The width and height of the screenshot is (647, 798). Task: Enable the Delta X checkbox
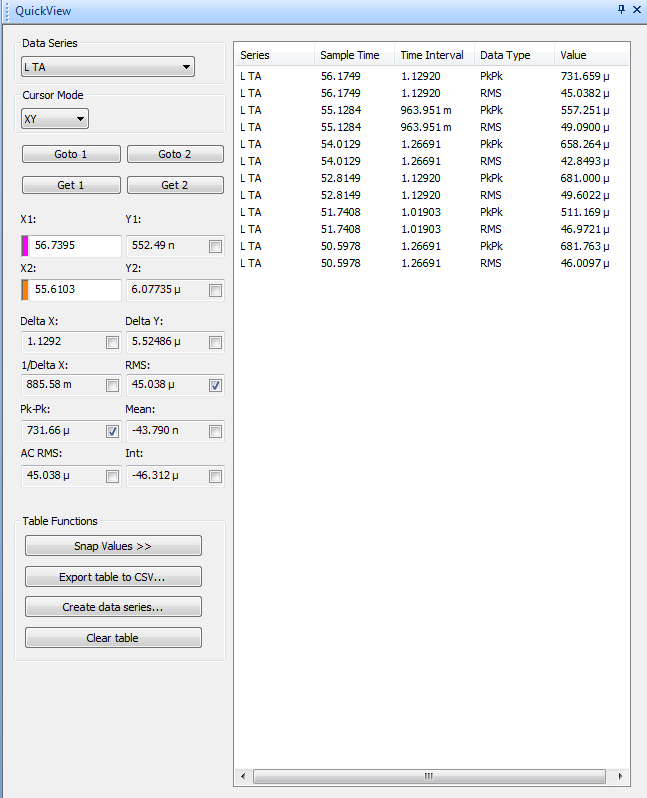(112, 343)
